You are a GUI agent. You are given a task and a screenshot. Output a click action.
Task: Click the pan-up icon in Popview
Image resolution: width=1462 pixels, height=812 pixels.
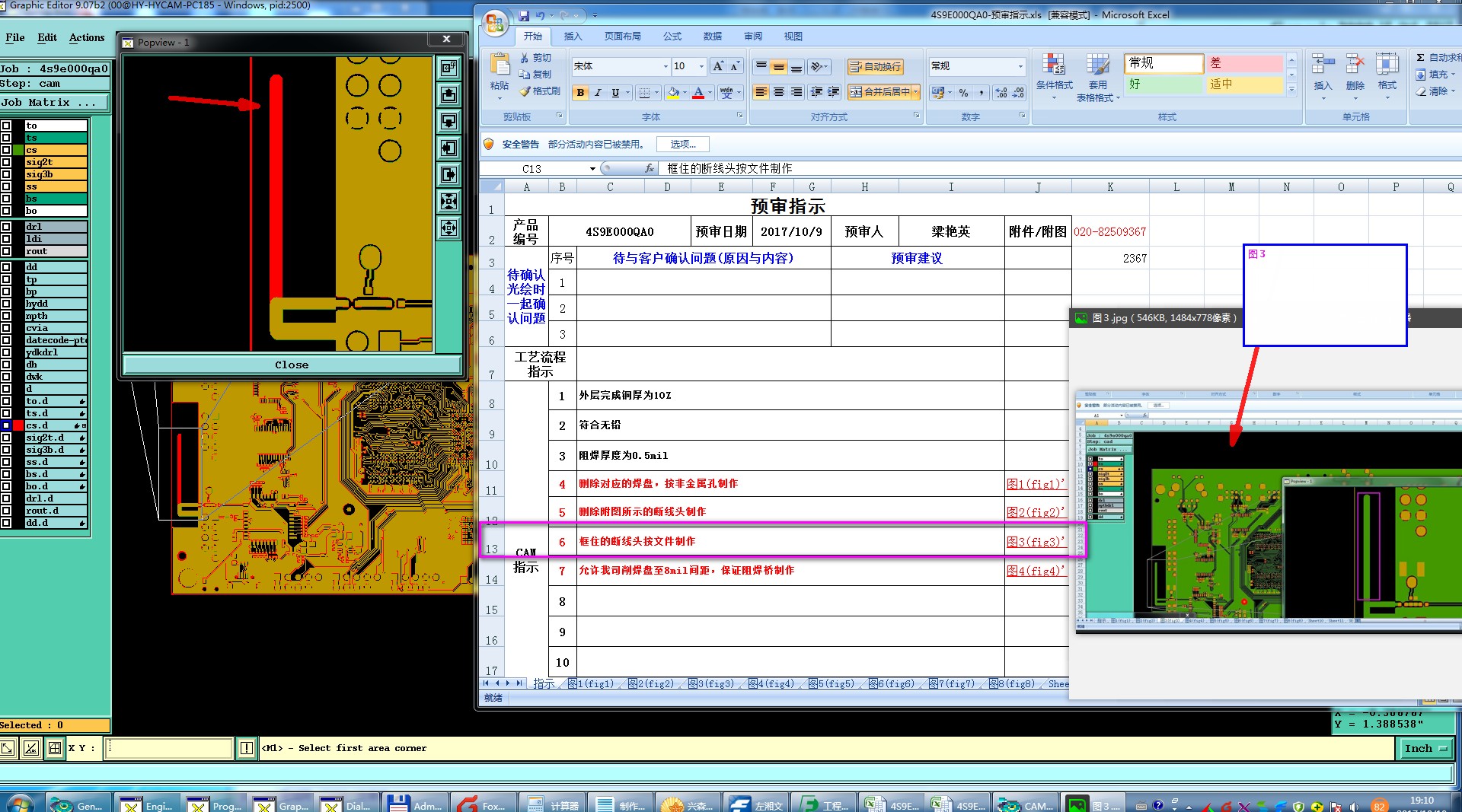(449, 94)
